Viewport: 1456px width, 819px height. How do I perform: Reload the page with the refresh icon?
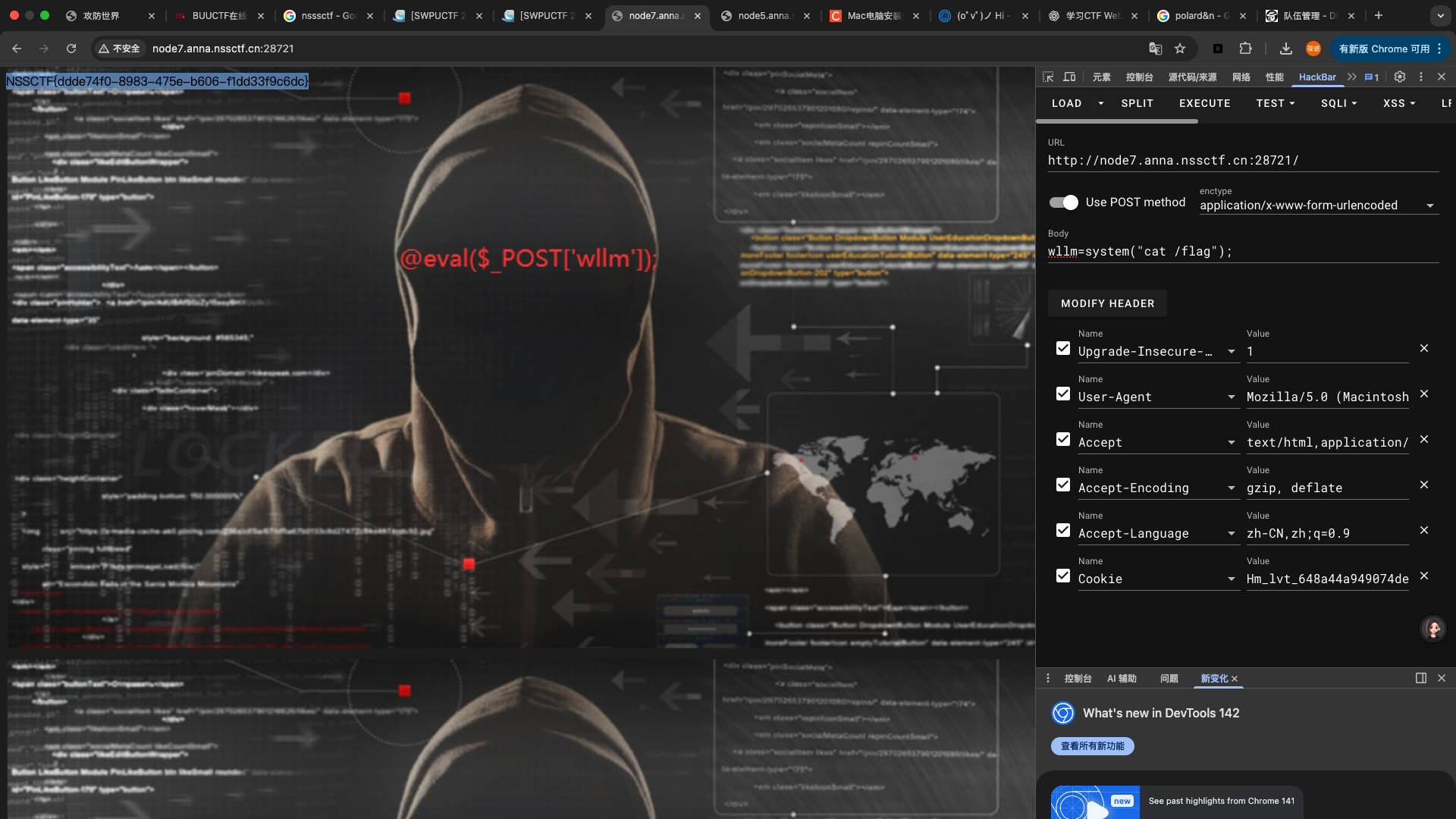click(x=71, y=49)
